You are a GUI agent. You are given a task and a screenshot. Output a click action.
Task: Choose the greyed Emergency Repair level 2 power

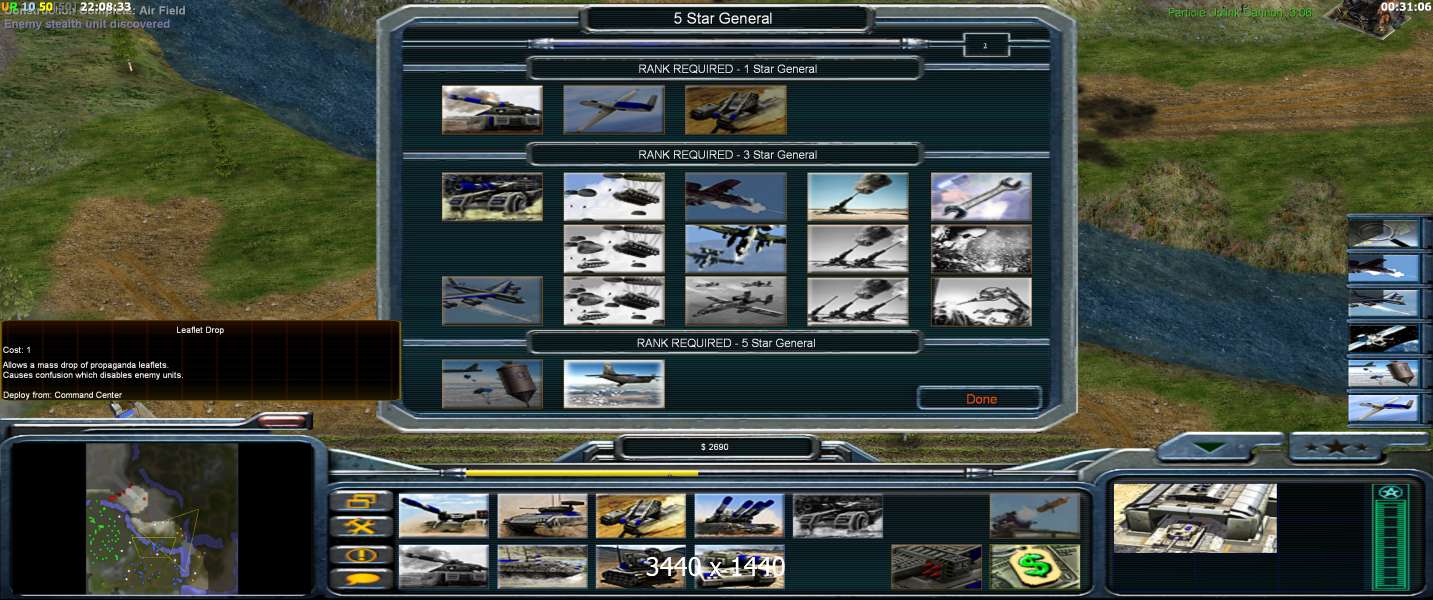[x=981, y=249]
